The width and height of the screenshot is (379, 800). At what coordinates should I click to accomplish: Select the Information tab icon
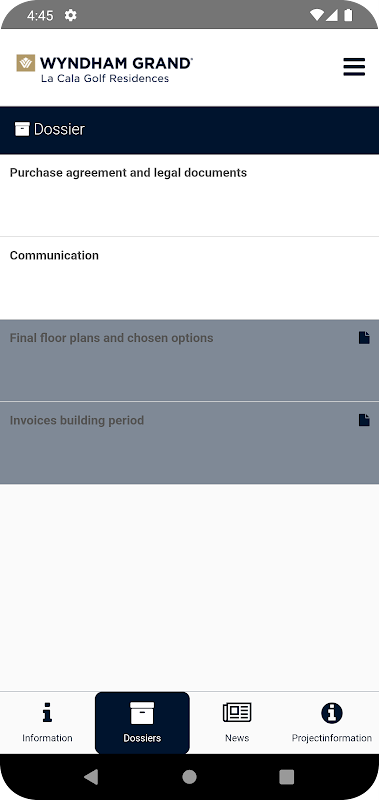click(47, 712)
